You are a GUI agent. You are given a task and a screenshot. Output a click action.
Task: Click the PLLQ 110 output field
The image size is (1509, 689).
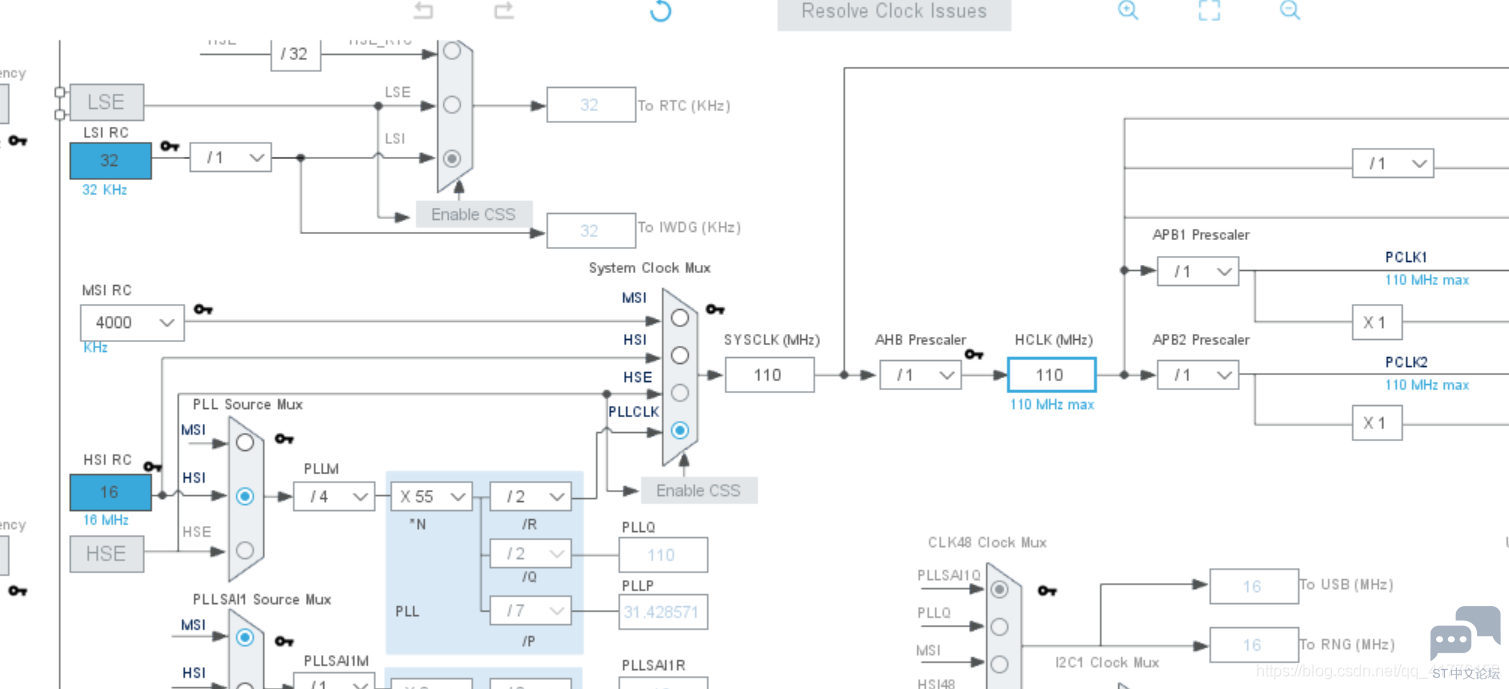click(x=663, y=555)
